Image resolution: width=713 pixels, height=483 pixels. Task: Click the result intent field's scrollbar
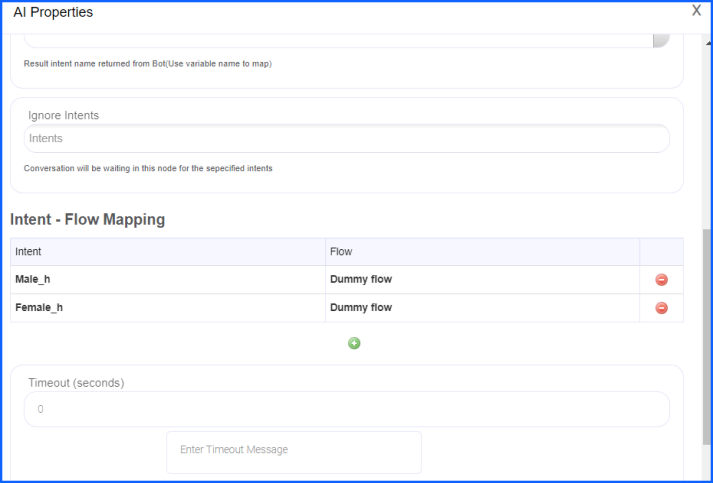[x=661, y=40]
